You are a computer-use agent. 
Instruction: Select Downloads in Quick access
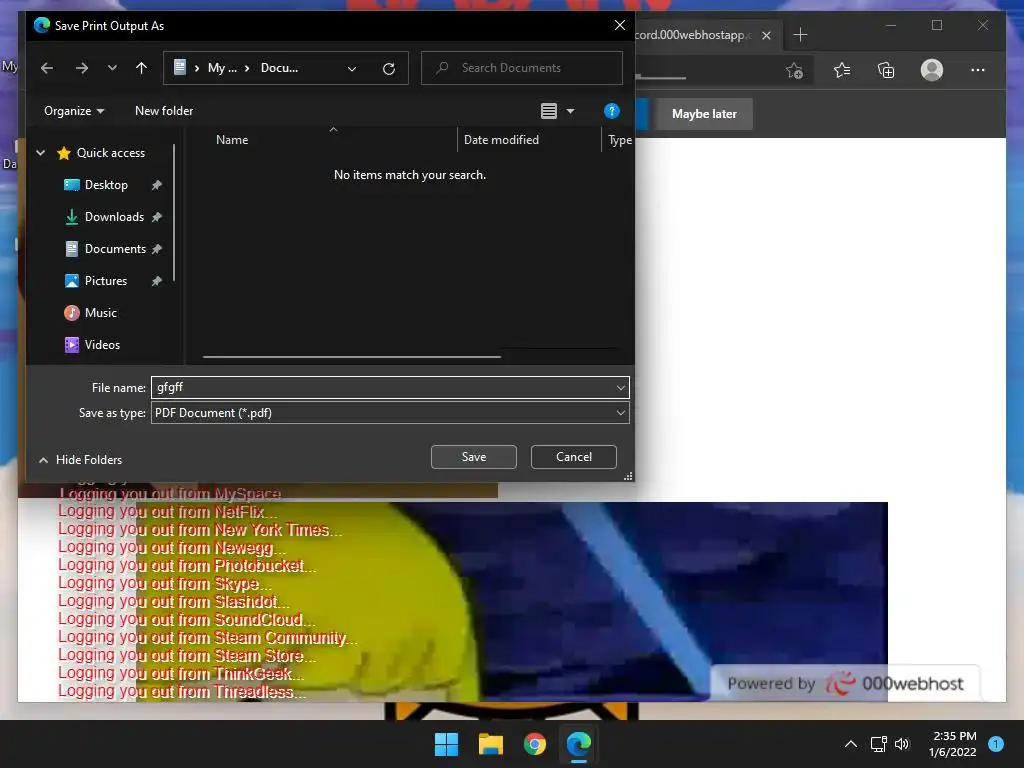point(104,217)
